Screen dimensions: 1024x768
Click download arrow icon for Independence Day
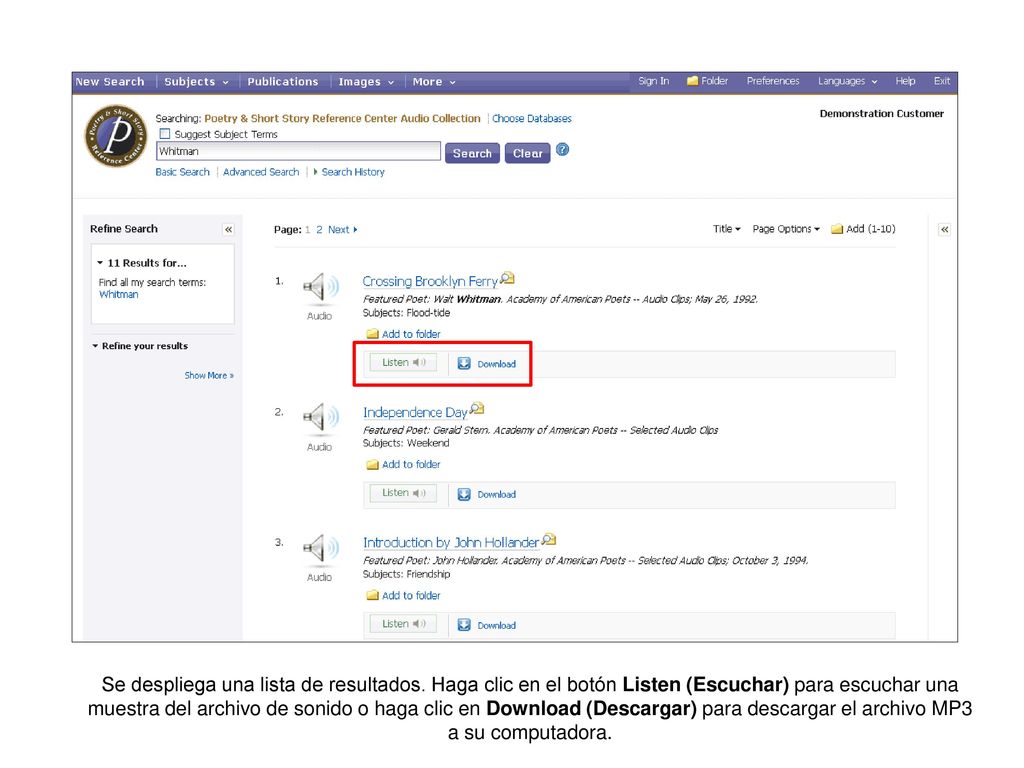(x=464, y=494)
